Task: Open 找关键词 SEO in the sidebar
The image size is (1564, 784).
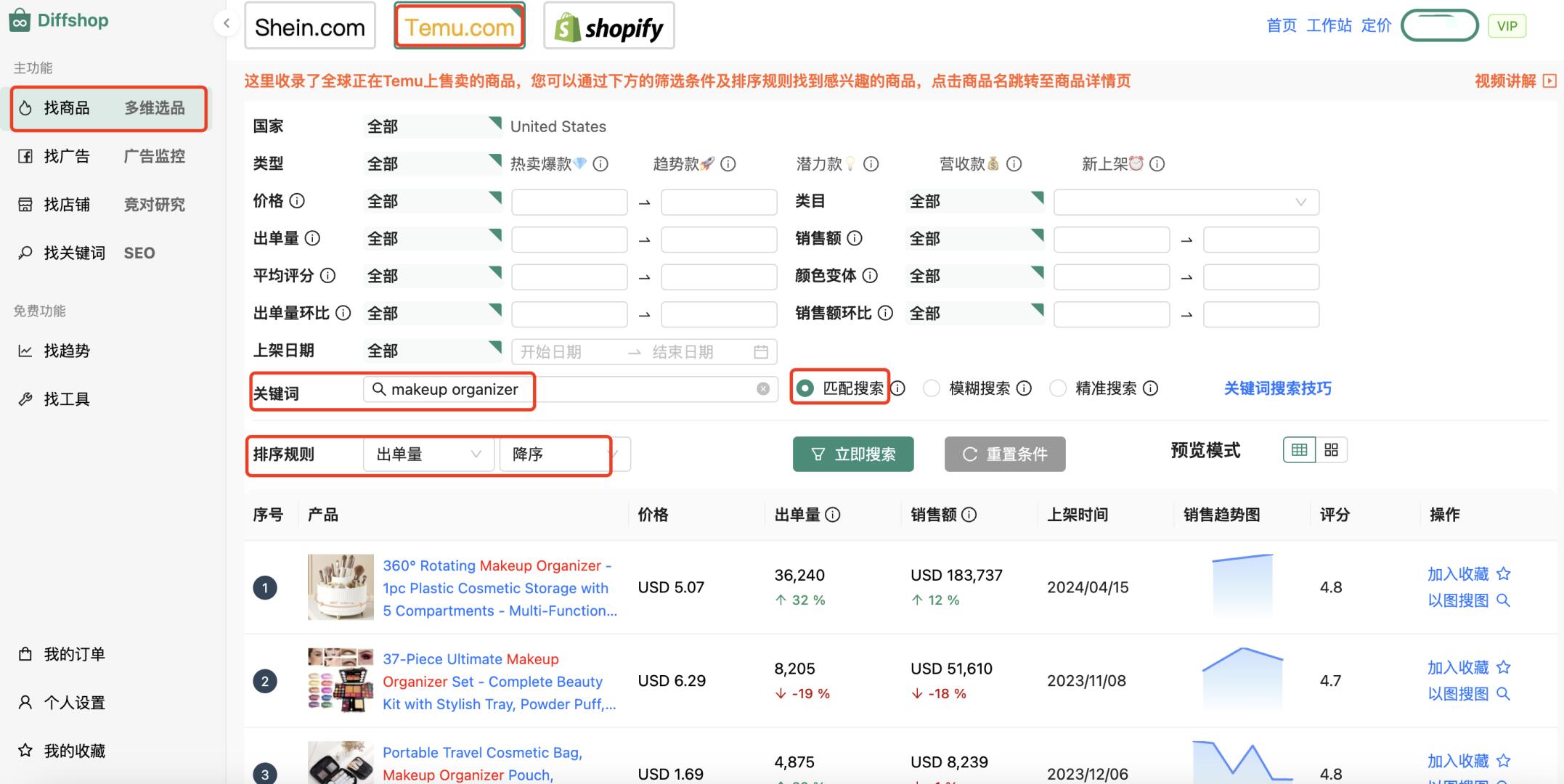Action: (109, 253)
